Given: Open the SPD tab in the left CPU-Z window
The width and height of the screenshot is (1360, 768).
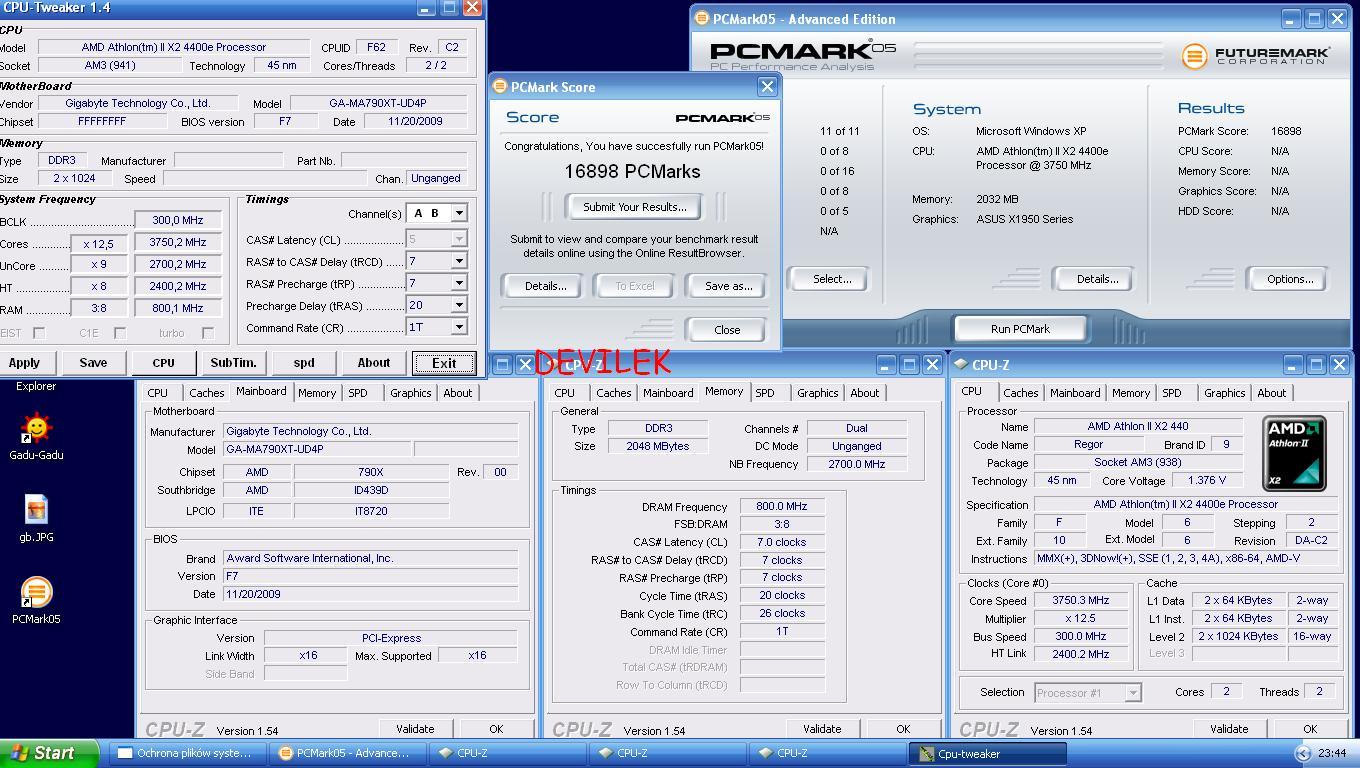Looking at the screenshot, I should pos(358,393).
